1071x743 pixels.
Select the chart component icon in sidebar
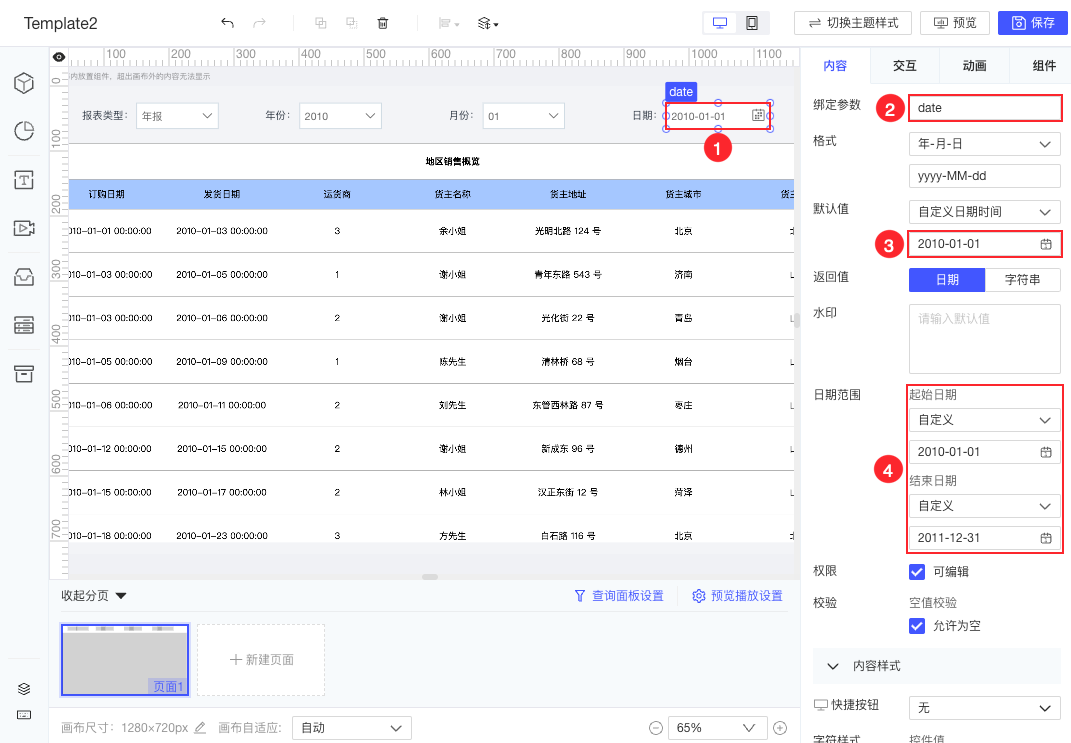click(24, 131)
